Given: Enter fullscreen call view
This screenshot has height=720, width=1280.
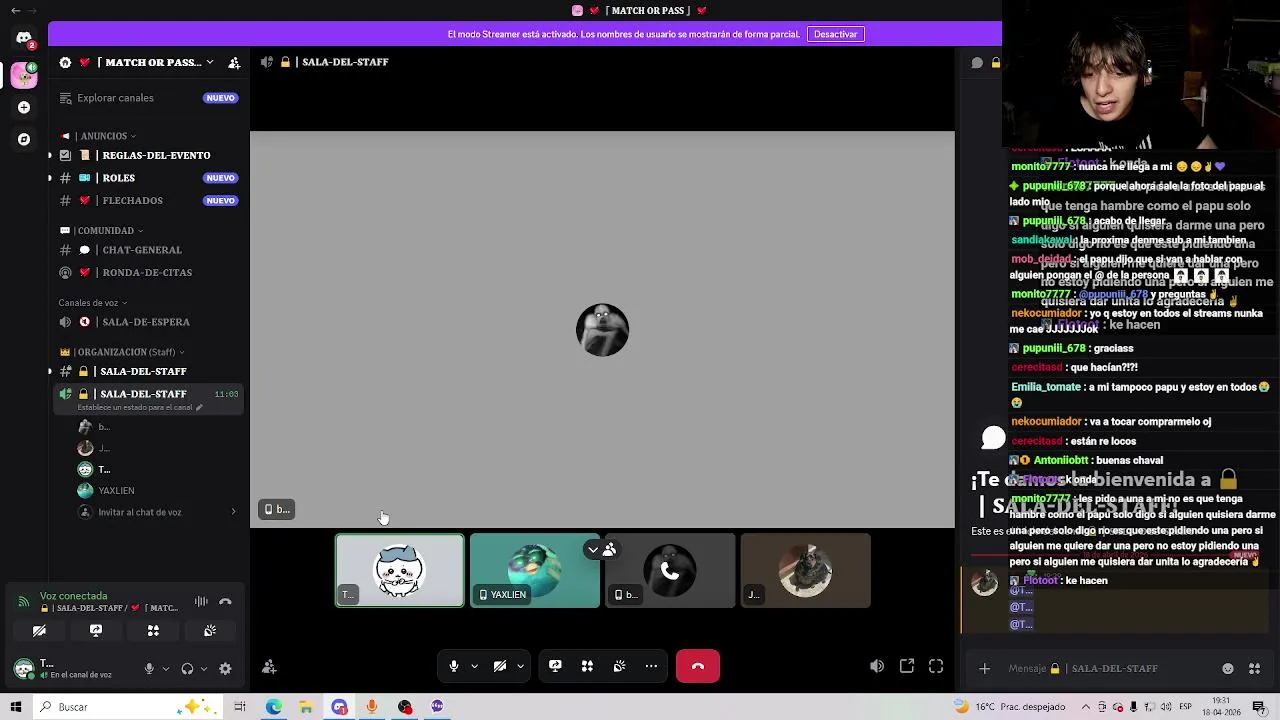Looking at the screenshot, I should (x=936, y=666).
